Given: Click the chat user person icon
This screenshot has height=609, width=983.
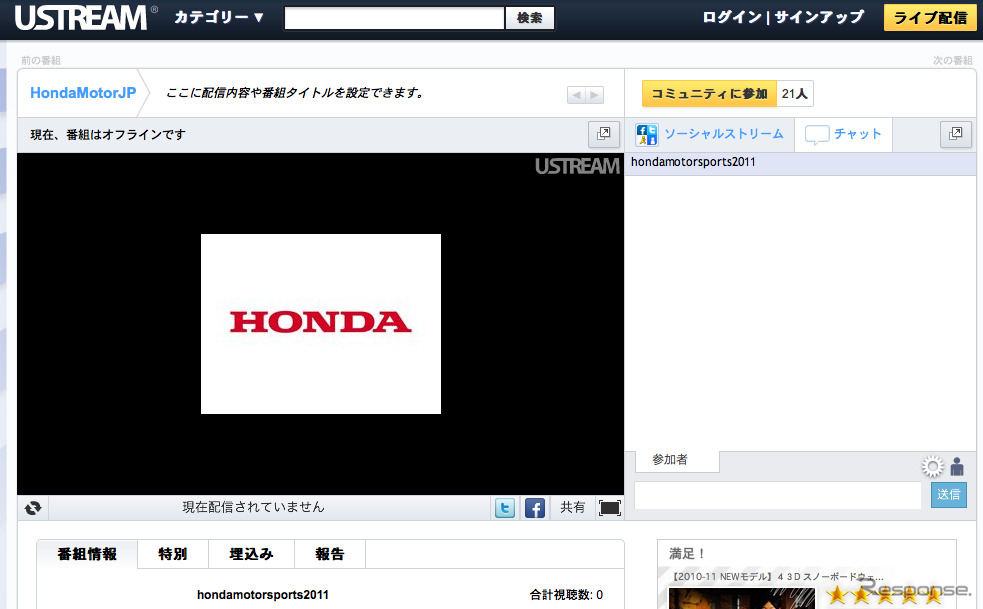Looking at the screenshot, I should coord(957,467).
